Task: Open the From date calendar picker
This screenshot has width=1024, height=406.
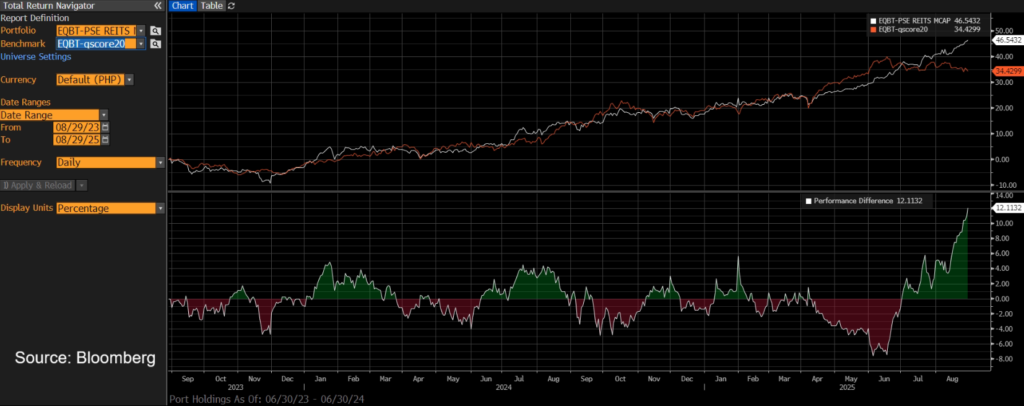Action: click(105, 127)
